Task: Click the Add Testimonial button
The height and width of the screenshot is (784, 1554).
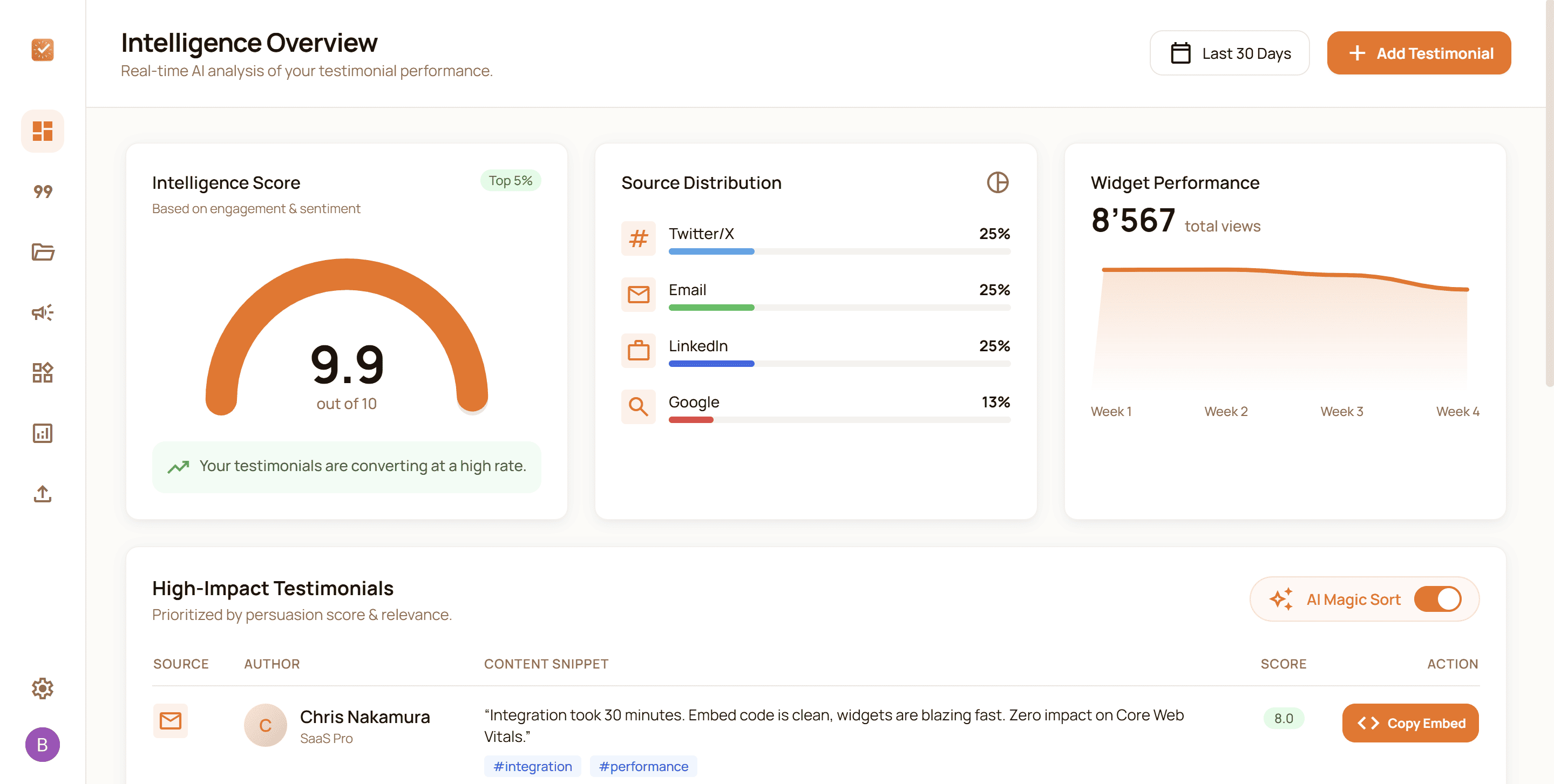Action: [1419, 53]
